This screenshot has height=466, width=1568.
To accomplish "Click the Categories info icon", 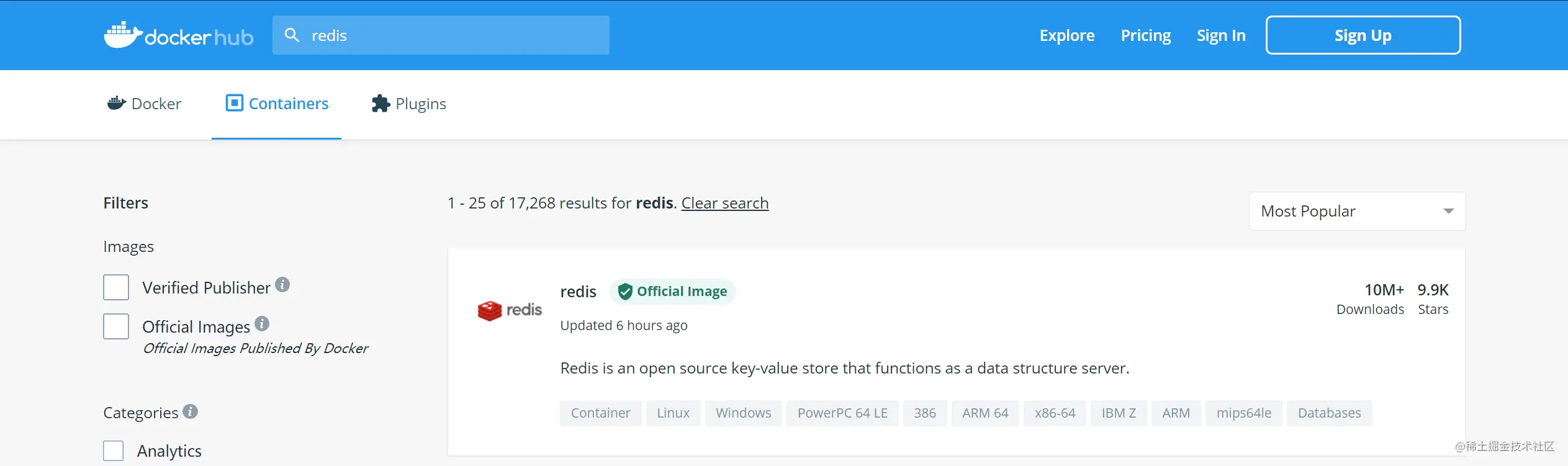I will tap(191, 411).
